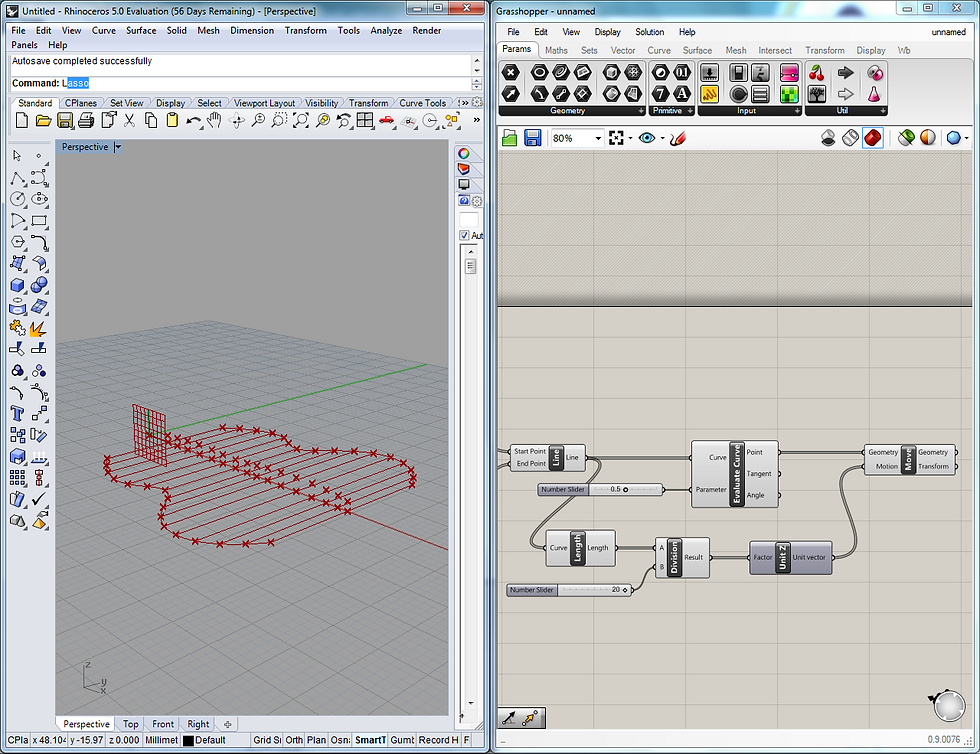Click the Zoom Extents icon in Rhino
This screenshot has width=980, height=754.
[x=301, y=121]
